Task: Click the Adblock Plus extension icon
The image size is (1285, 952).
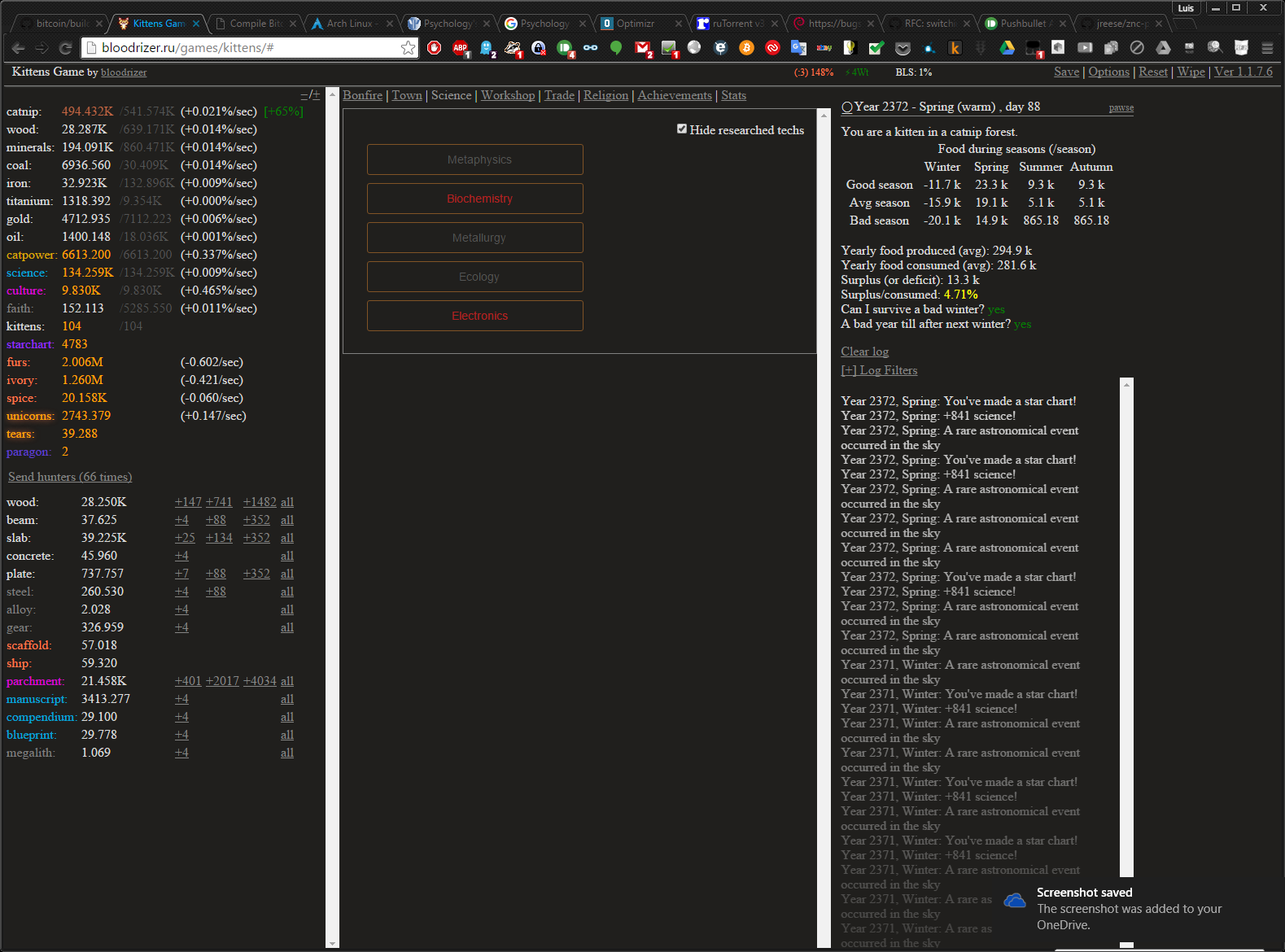Action: [x=461, y=48]
